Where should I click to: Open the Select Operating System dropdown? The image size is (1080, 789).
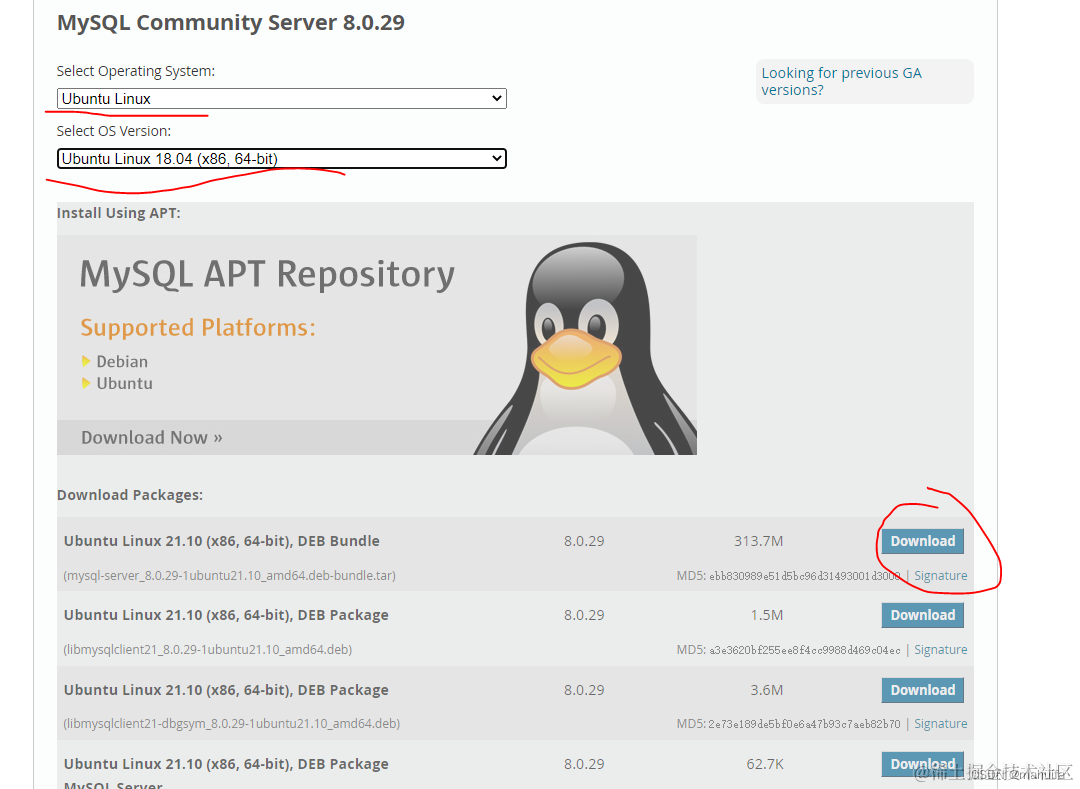tap(281, 98)
